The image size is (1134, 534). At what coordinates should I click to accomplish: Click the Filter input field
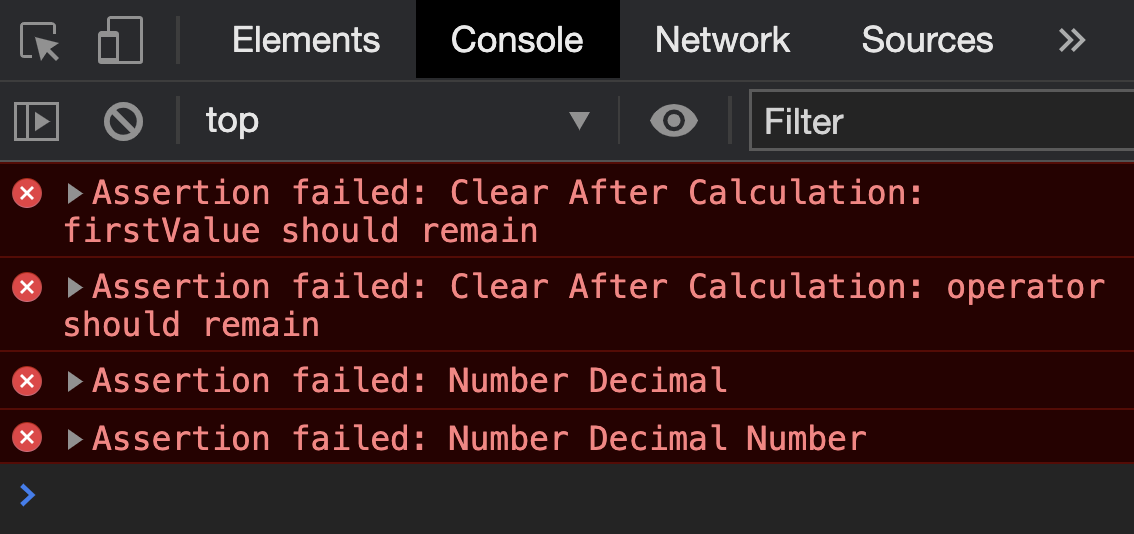coord(940,122)
